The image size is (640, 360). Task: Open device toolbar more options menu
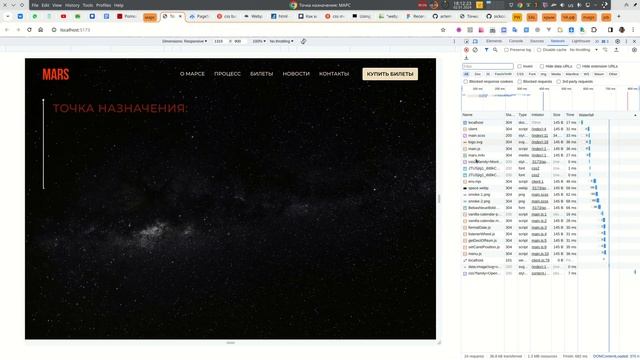454,41
